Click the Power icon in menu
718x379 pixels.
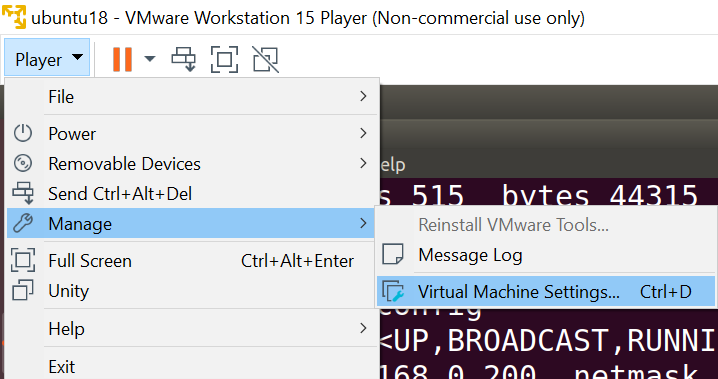coord(22,134)
